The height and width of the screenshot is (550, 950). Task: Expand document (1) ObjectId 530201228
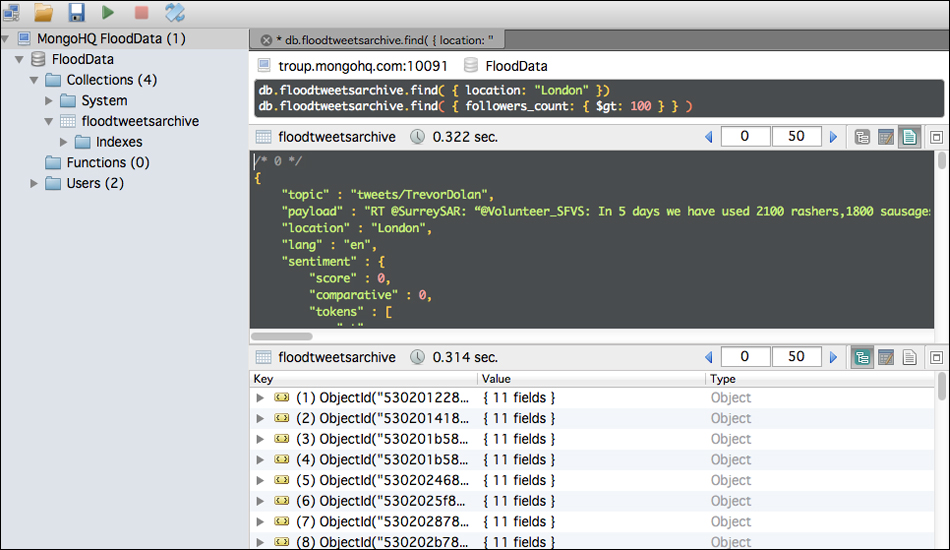[260, 398]
